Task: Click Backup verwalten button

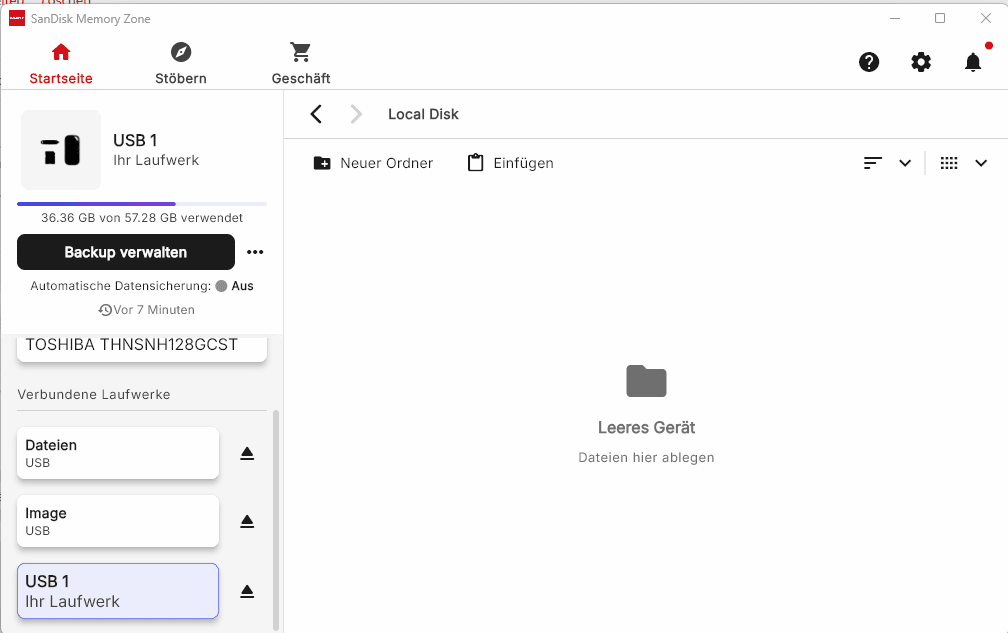Action: pyautogui.click(x=126, y=252)
